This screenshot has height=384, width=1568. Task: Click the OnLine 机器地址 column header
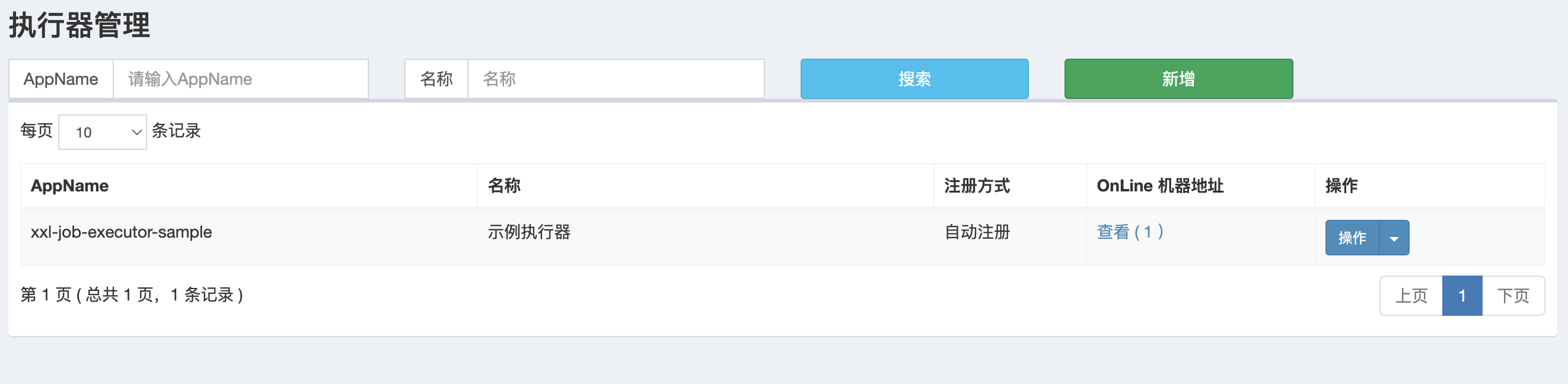point(1159,185)
